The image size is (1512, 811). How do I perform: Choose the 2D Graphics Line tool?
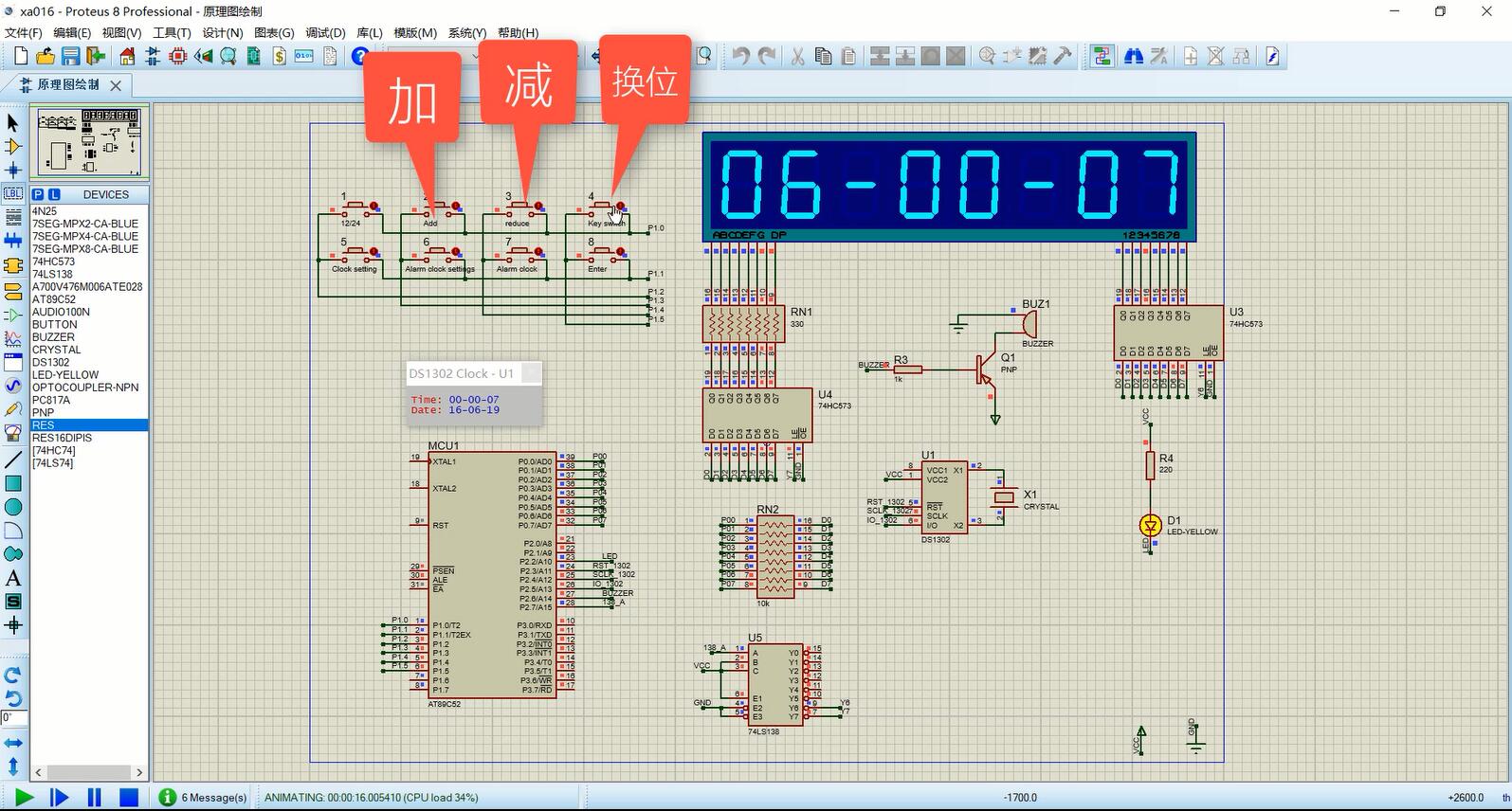(x=13, y=460)
